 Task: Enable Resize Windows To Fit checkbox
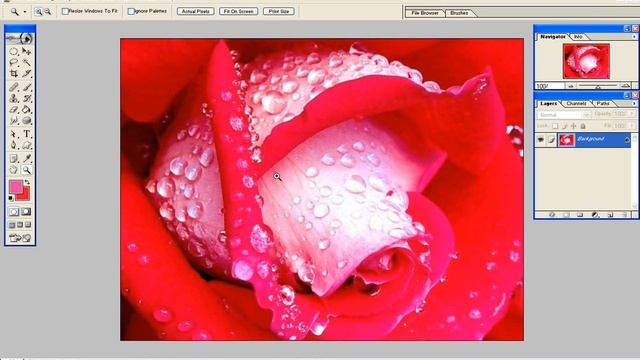(x=65, y=11)
